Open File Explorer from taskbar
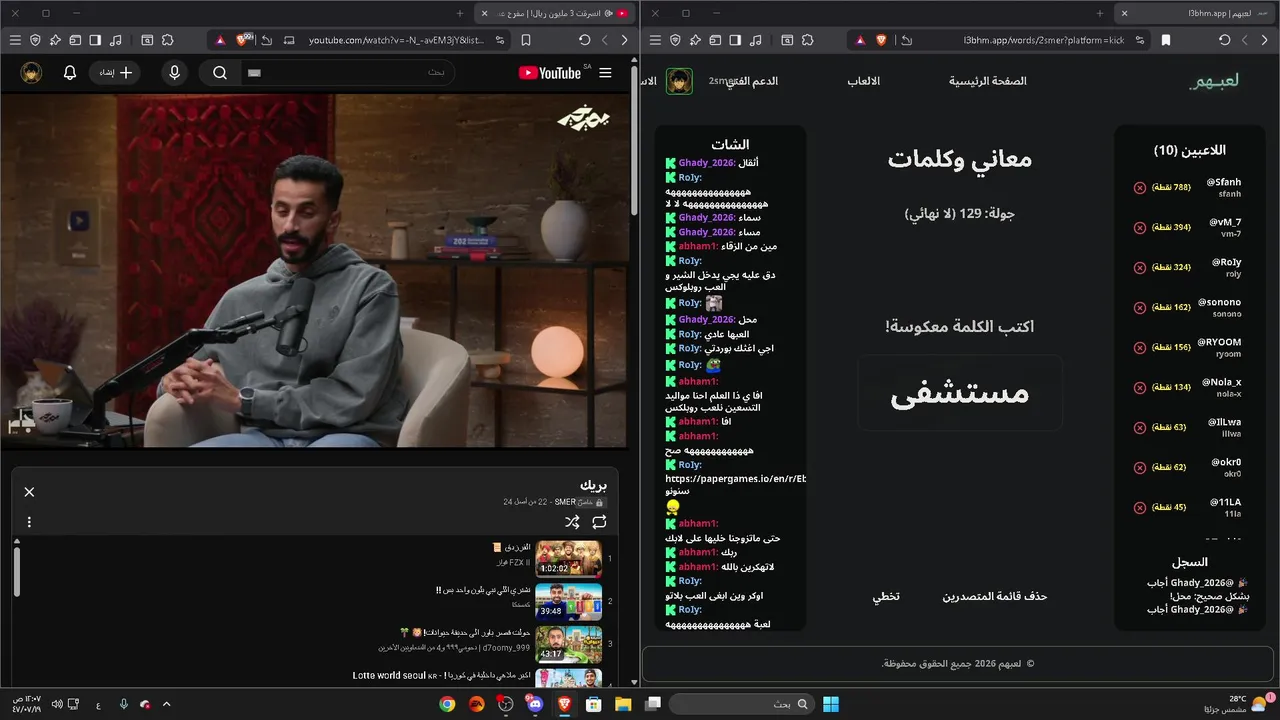1280x720 pixels. point(623,704)
